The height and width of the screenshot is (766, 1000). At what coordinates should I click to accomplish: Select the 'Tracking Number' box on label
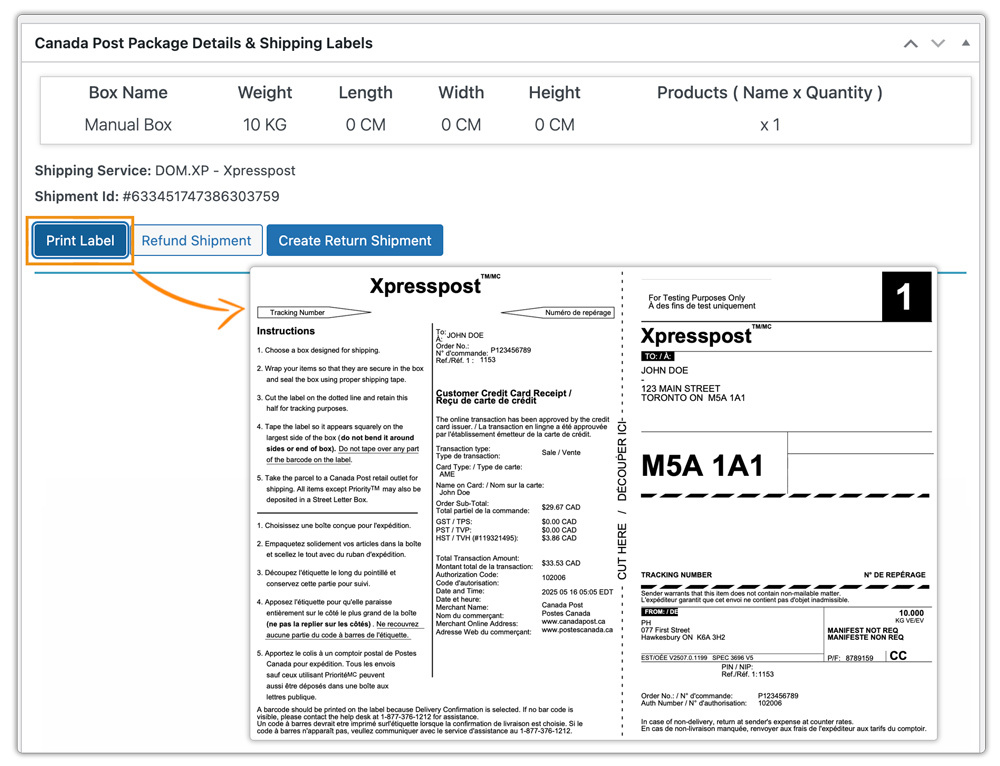313,313
